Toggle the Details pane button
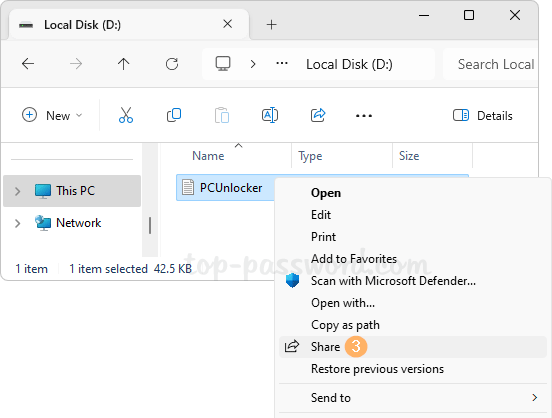 pyautogui.click(x=483, y=116)
